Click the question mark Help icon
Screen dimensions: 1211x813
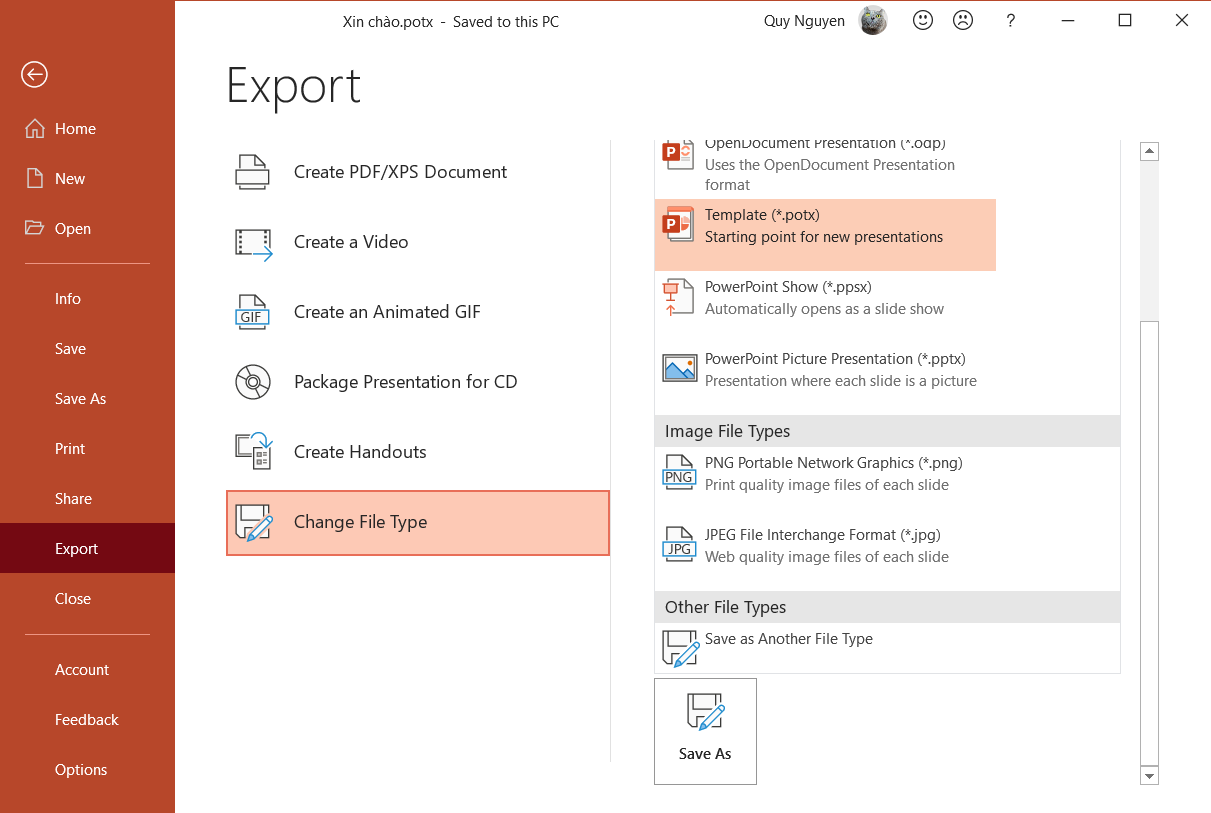(1011, 20)
